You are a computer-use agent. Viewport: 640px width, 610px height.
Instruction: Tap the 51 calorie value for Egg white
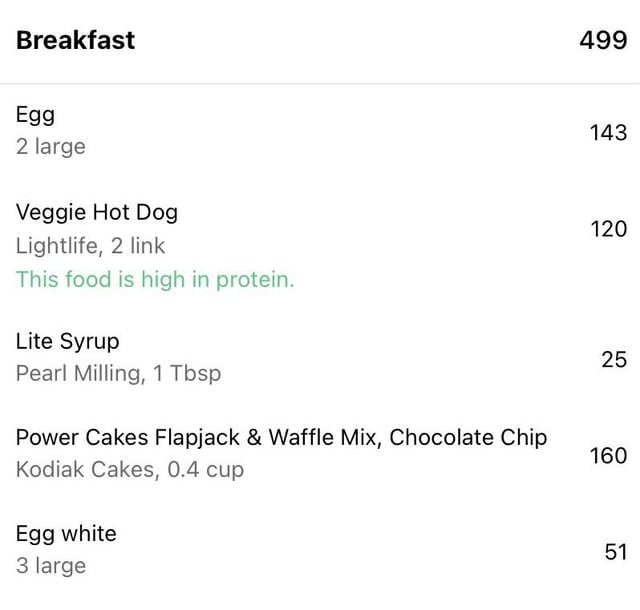point(616,552)
